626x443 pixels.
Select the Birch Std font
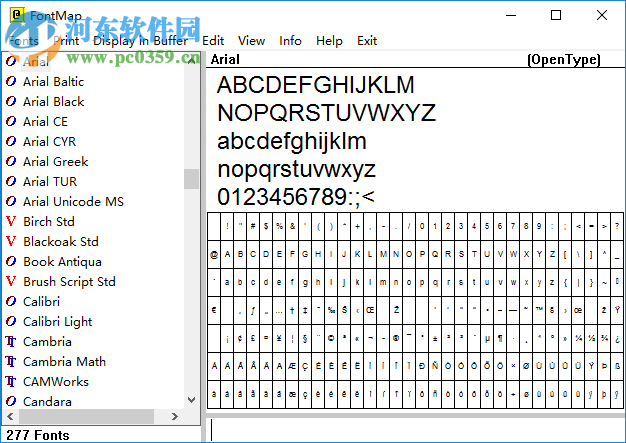[49, 221]
